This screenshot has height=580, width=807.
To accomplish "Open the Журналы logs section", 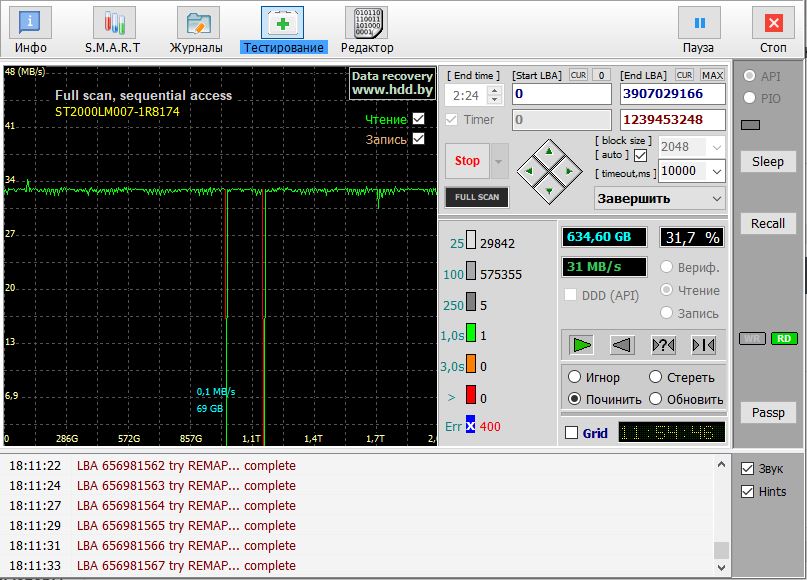I will 197,30.
